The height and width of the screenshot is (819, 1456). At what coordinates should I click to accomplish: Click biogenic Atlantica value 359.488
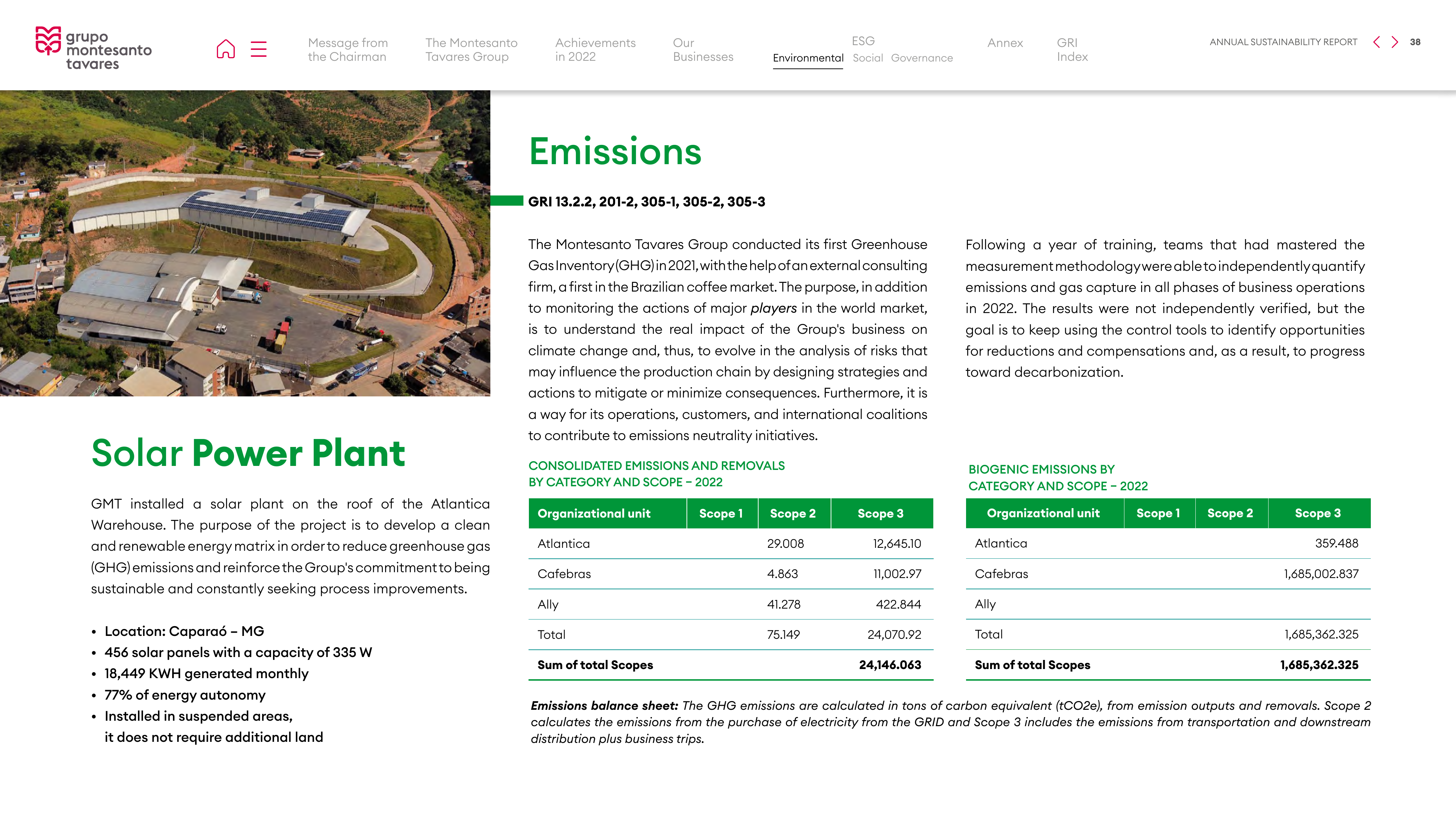point(1336,544)
